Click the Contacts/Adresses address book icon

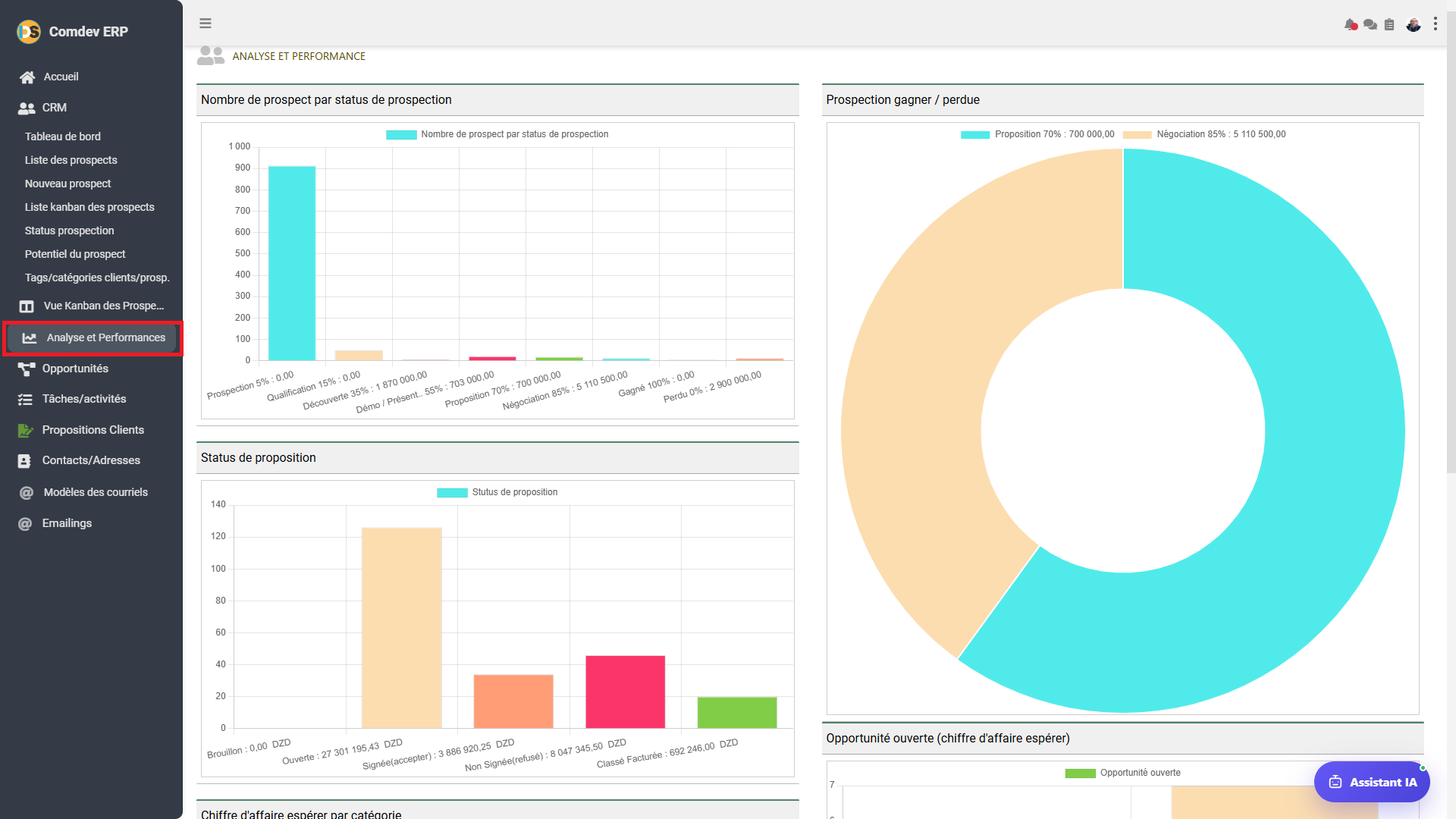25,461
